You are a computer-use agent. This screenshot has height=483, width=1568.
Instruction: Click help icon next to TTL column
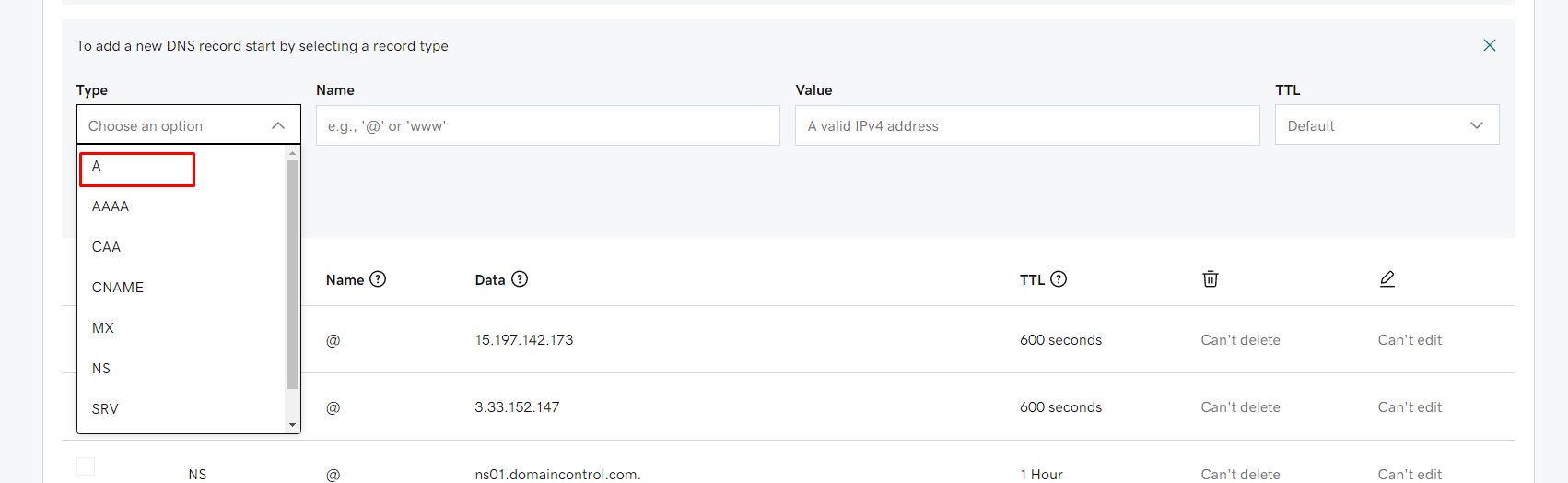(1059, 279)
